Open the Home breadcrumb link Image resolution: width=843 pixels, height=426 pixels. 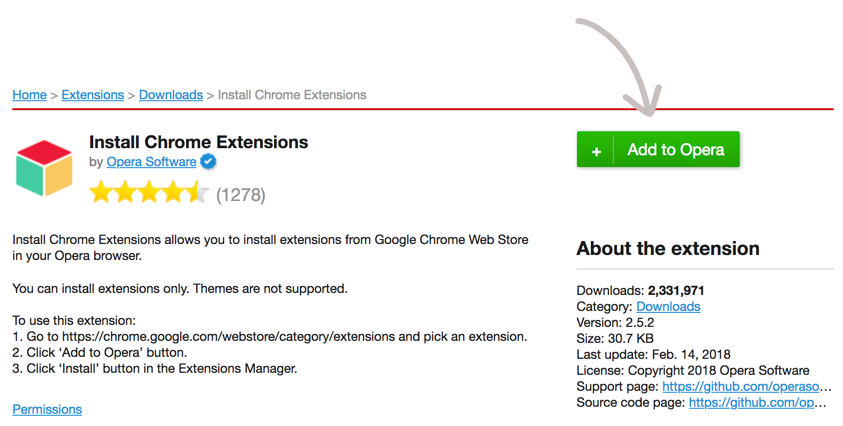tap(29, 95)
